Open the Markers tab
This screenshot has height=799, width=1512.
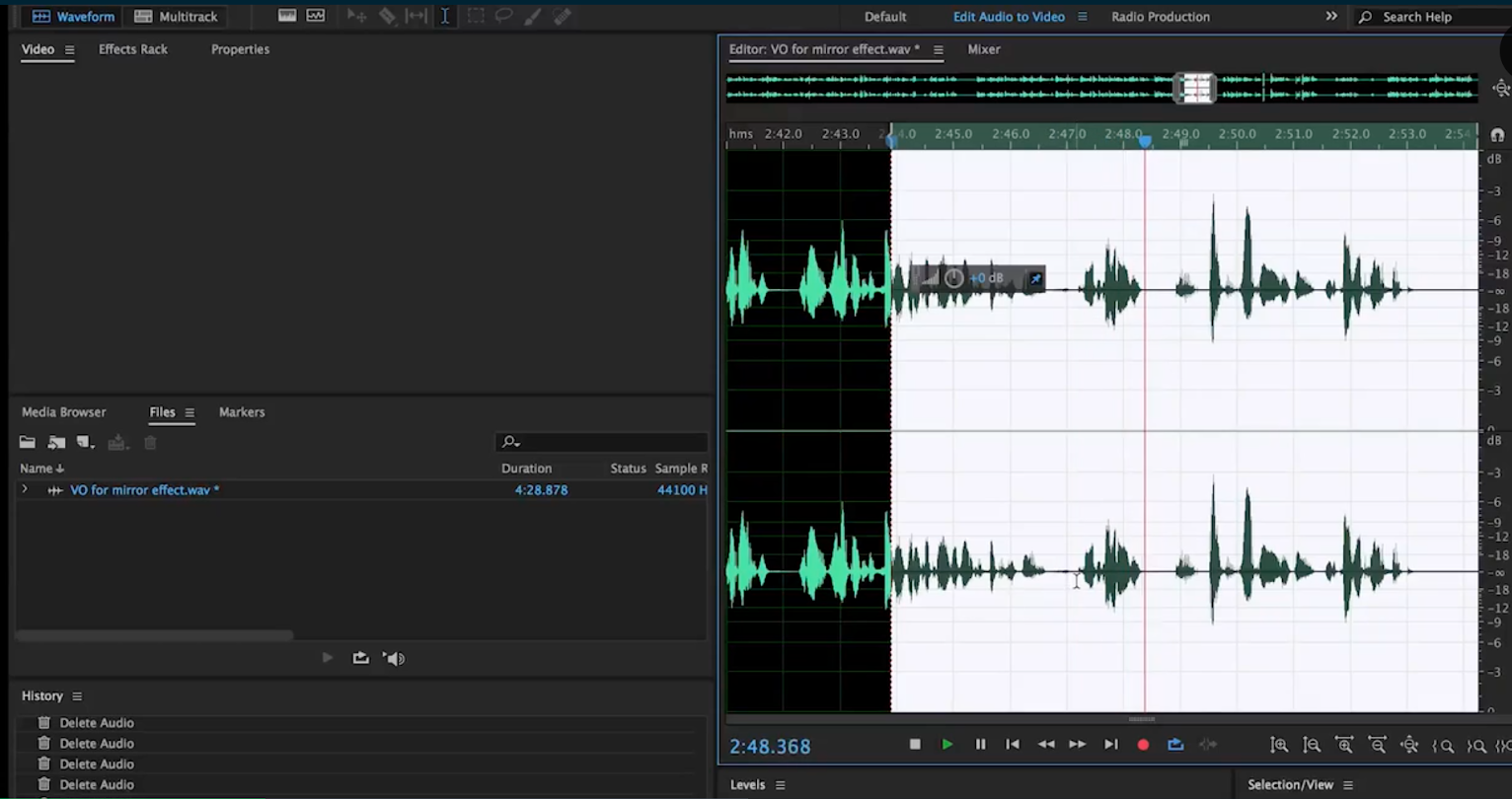(242, 412)
